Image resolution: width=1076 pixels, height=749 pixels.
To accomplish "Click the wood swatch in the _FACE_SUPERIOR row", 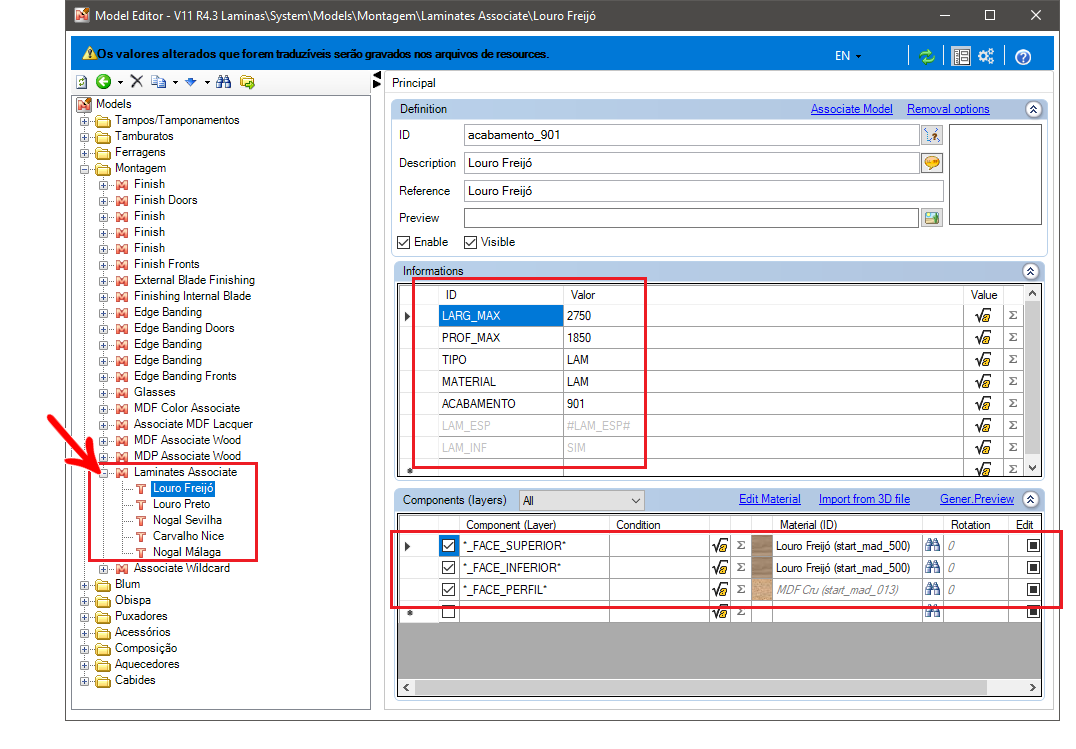I will pyautogui.click(x=762, y=546).
